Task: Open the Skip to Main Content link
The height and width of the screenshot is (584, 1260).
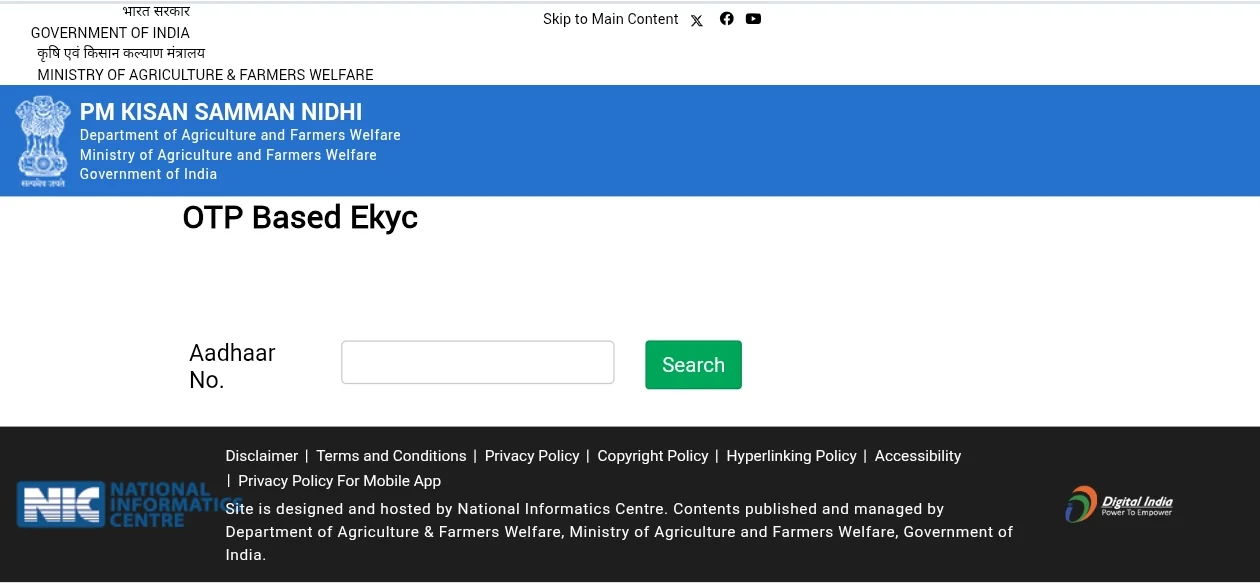Action: 610,19
